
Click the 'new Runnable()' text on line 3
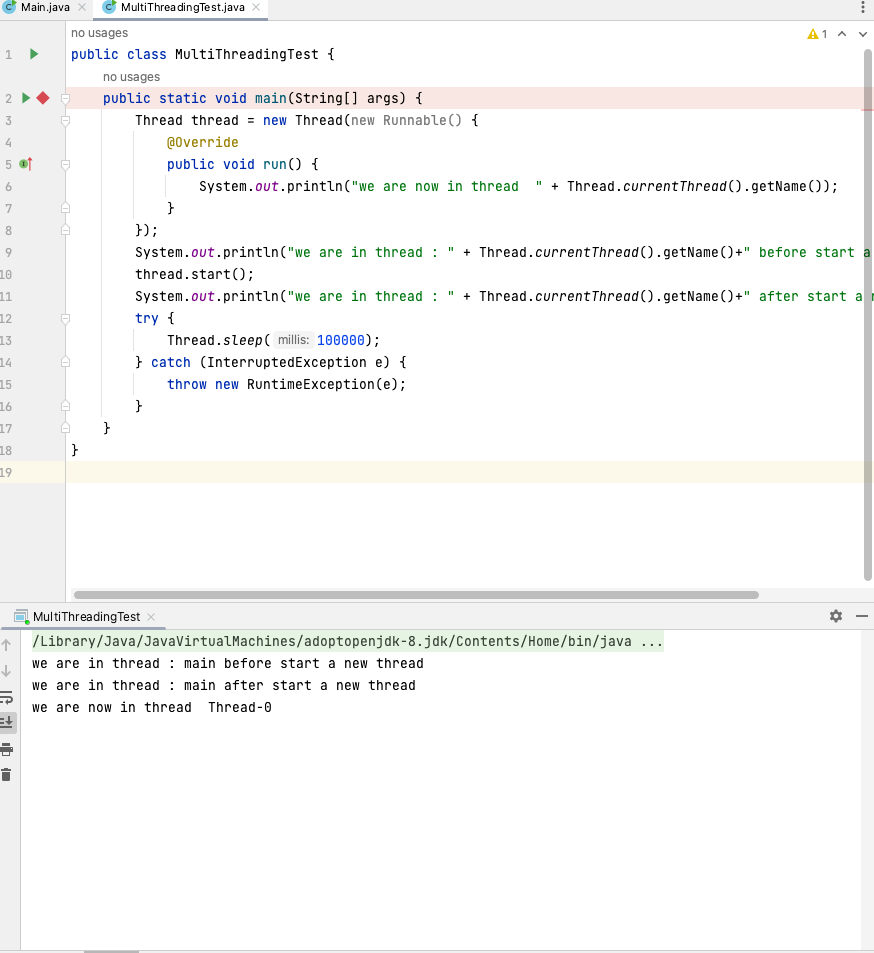coord(406,120)
